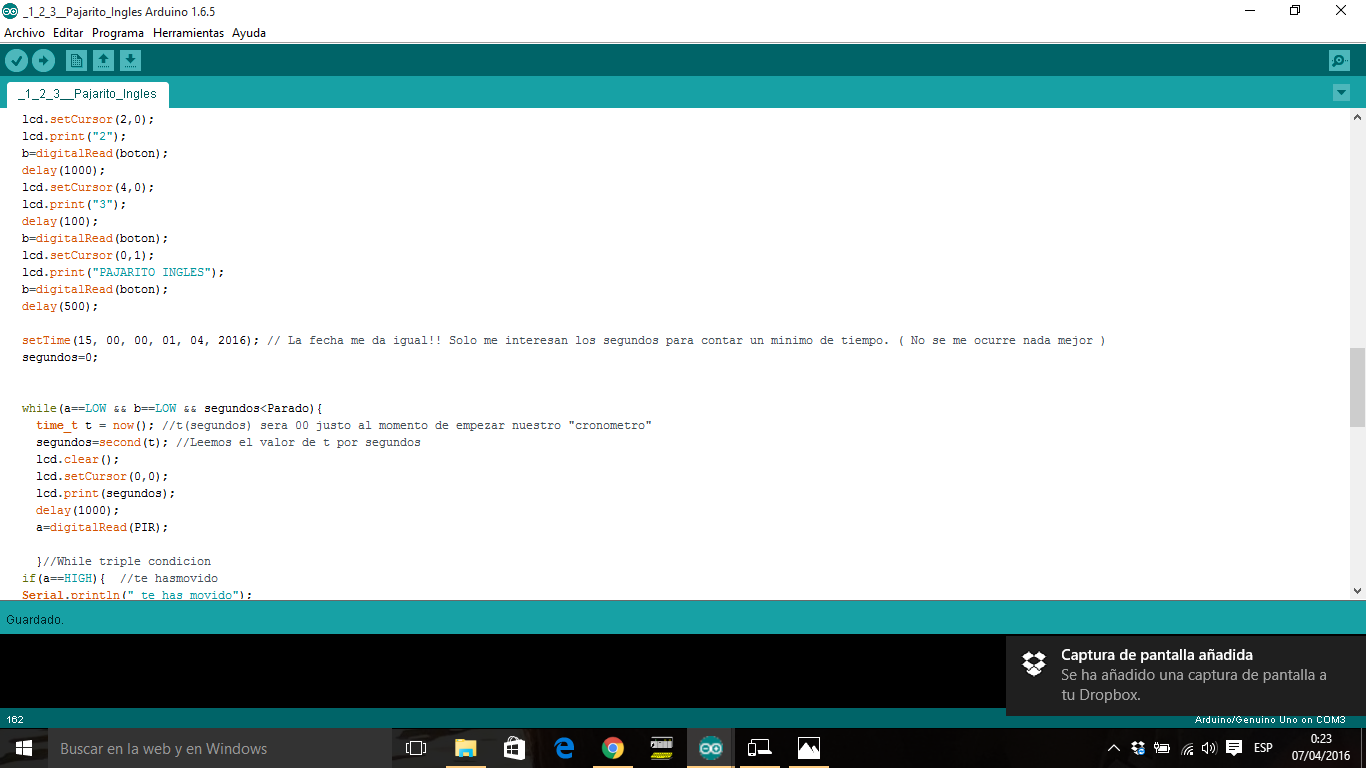Image resolution: width=1366 pixels, height=768 pixels.
Task: Create a new sketch with New icon
Action: [x=76, y=61]
